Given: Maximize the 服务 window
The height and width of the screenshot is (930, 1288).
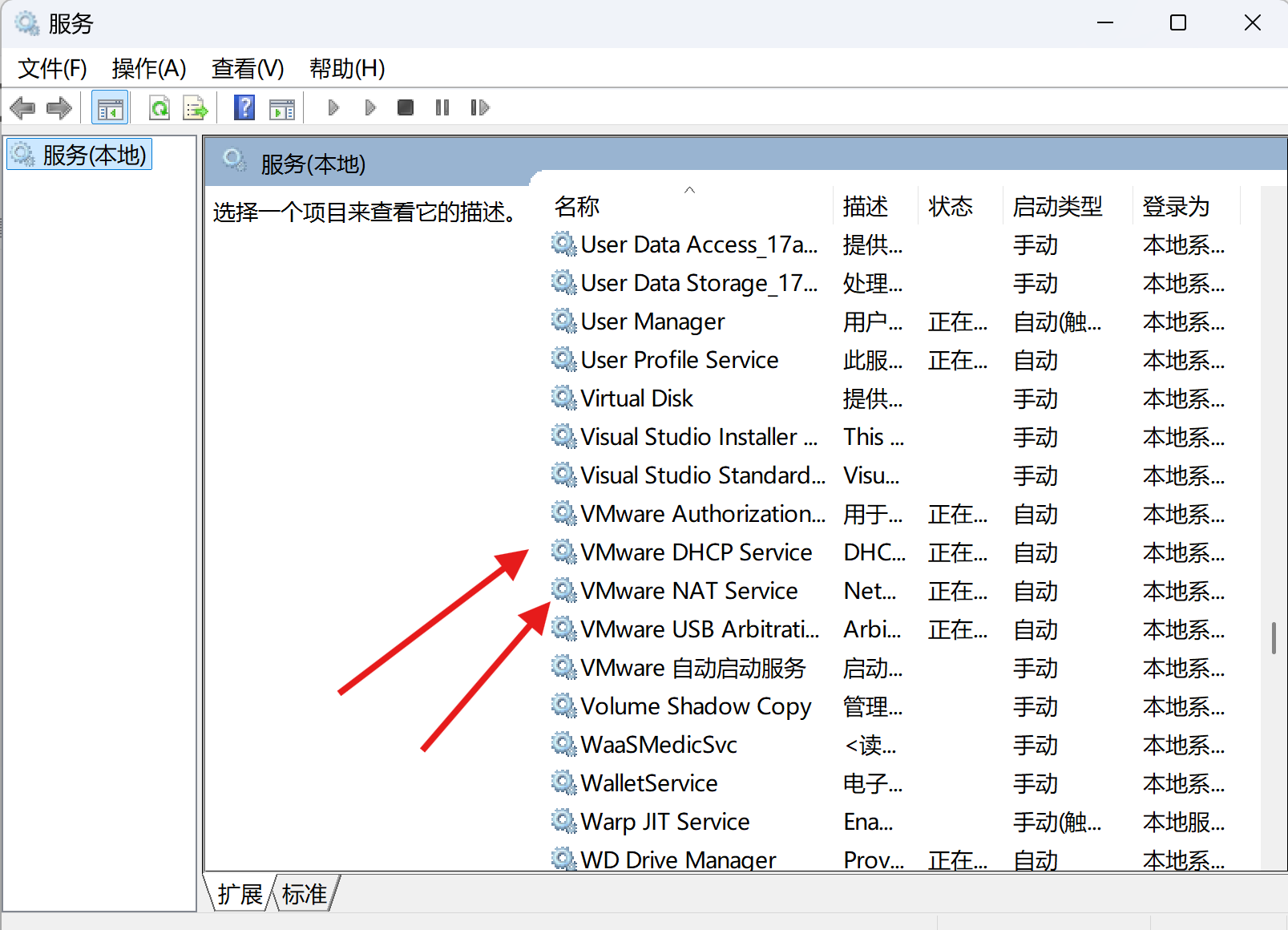Looking at the screenshot, I should click(1178, 23).
